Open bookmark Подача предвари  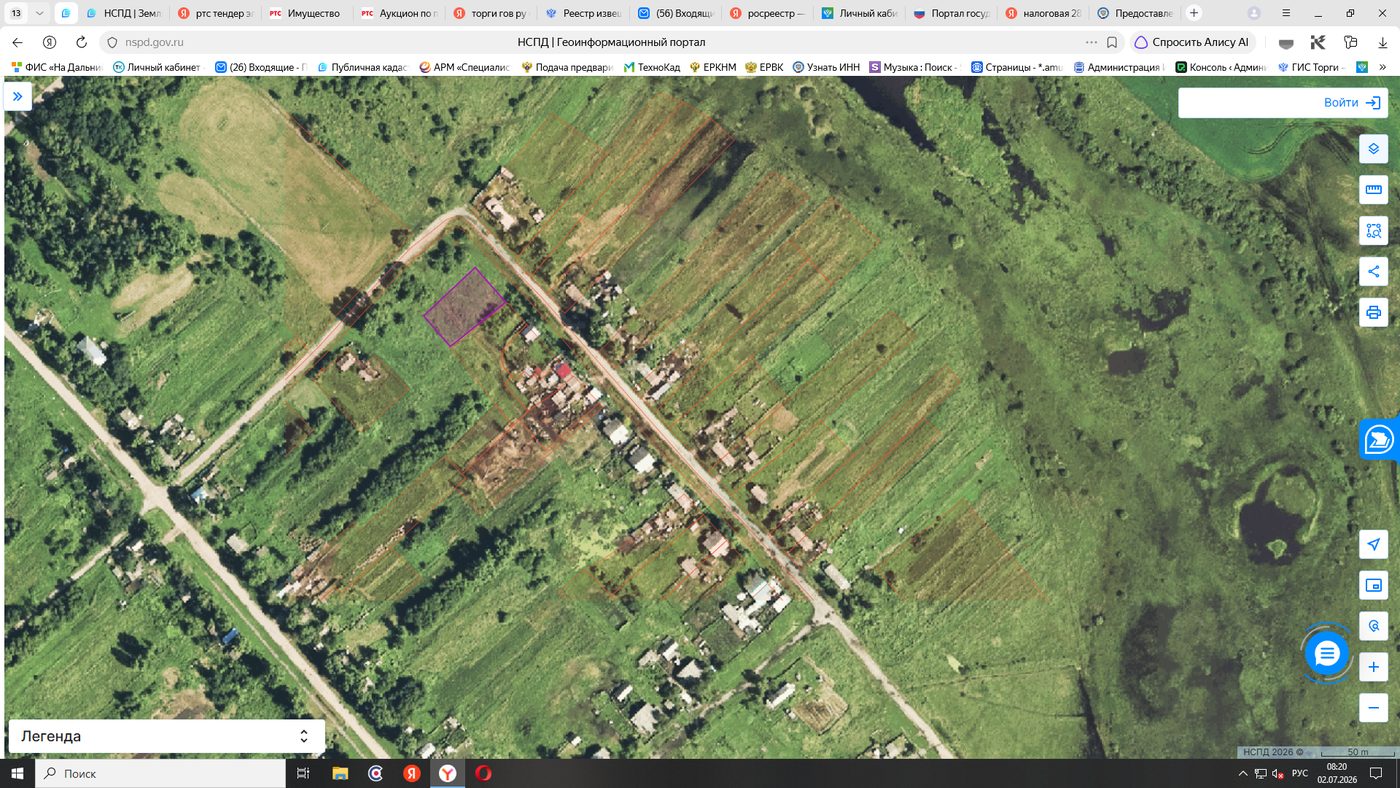click(x=567, y=67)
